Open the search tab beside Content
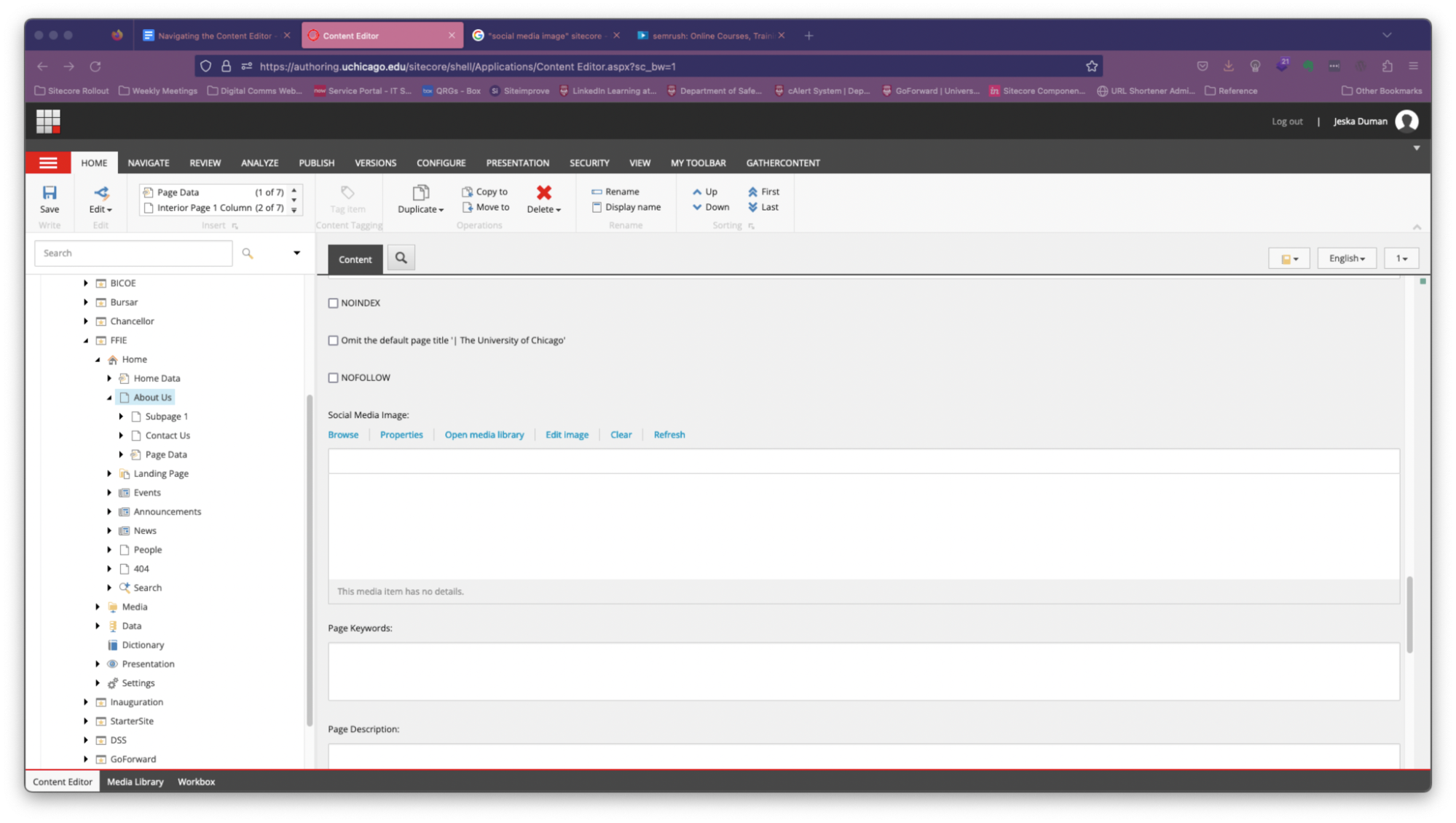Image resolution: width=1456 pixels, height=823 pixels. pos(401,258)
